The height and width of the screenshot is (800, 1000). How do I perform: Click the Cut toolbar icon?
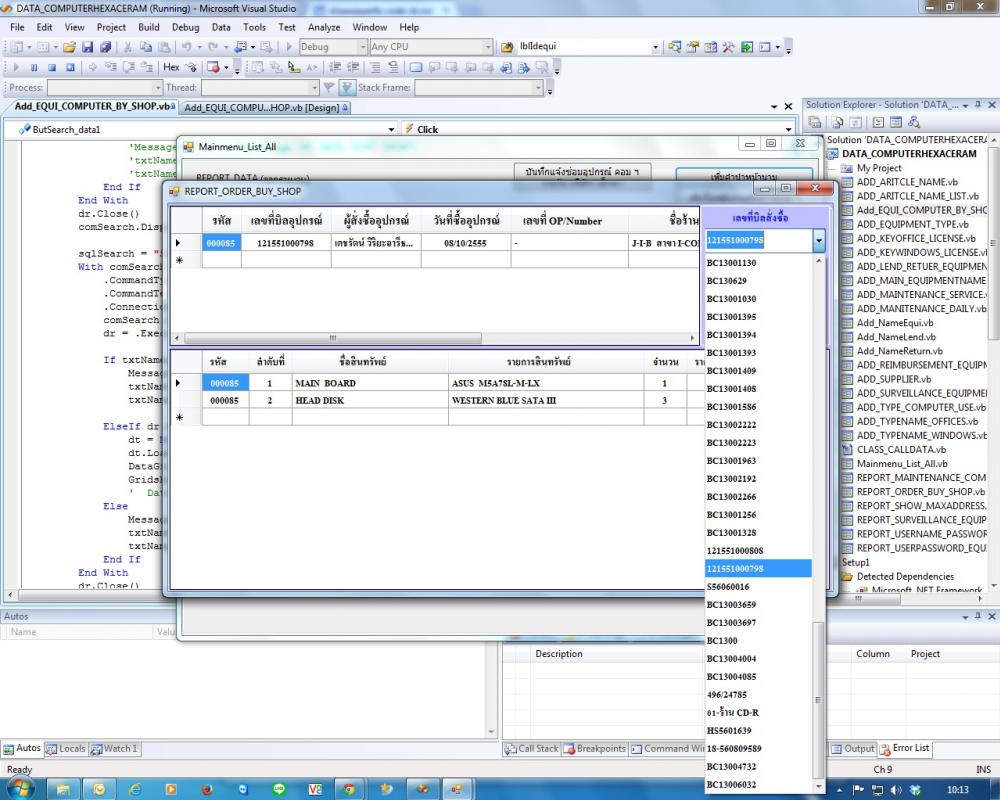coord(128,47)
